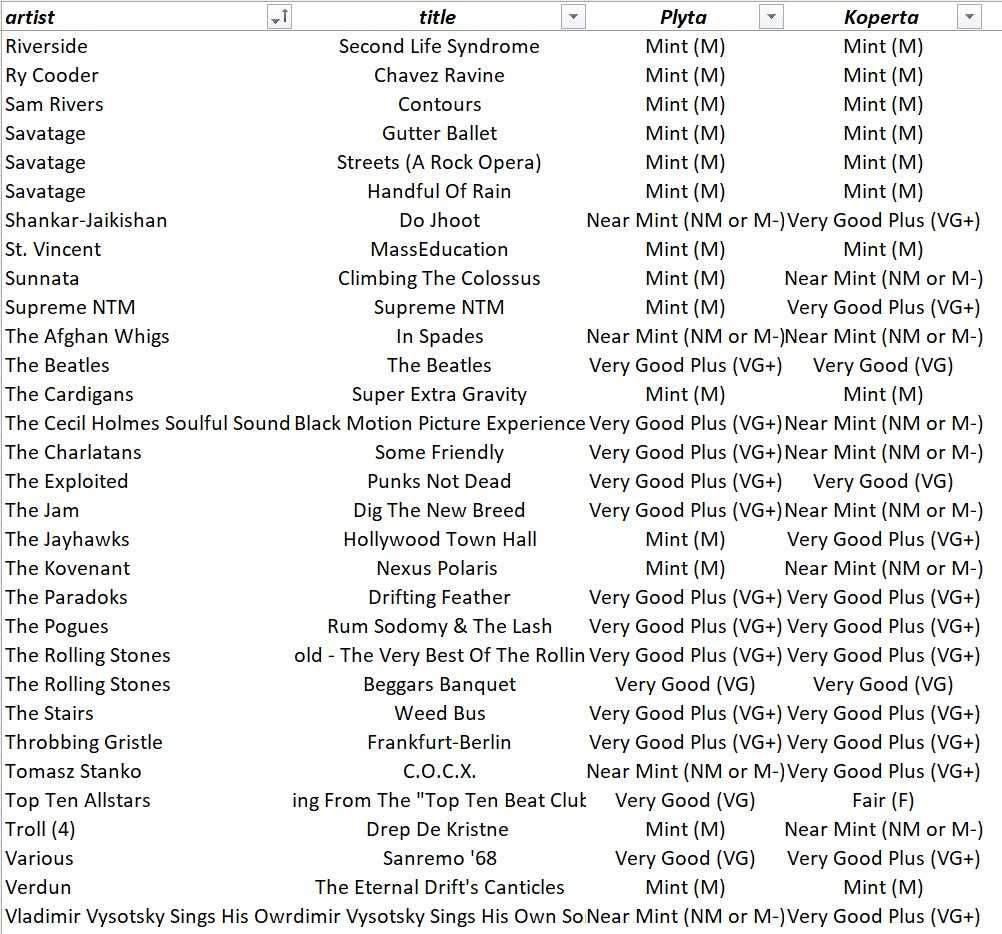This screenshot has width=1002, height=934.
Task: Click the artist 'Tomasz Stanko'
Action: (x=73, y=771)
